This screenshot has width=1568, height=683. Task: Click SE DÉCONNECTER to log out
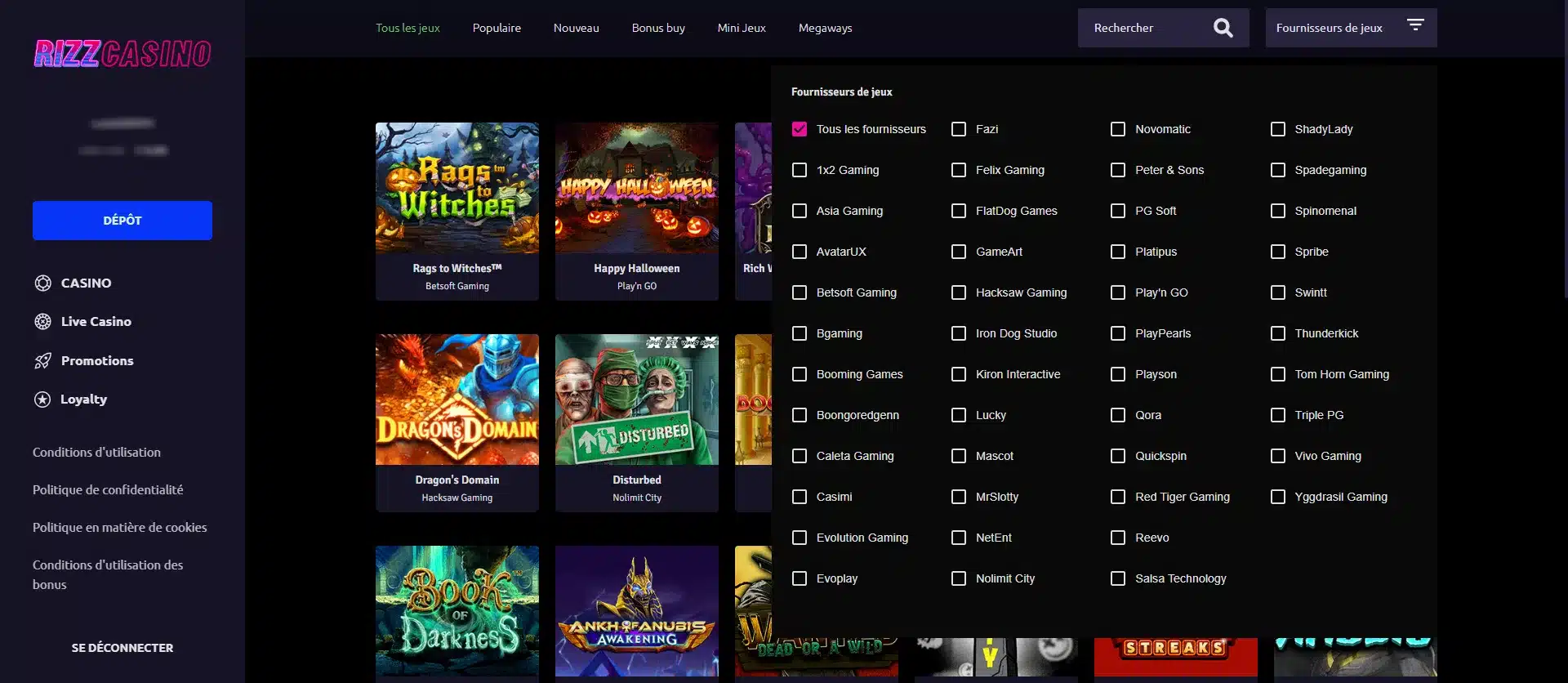122,648
